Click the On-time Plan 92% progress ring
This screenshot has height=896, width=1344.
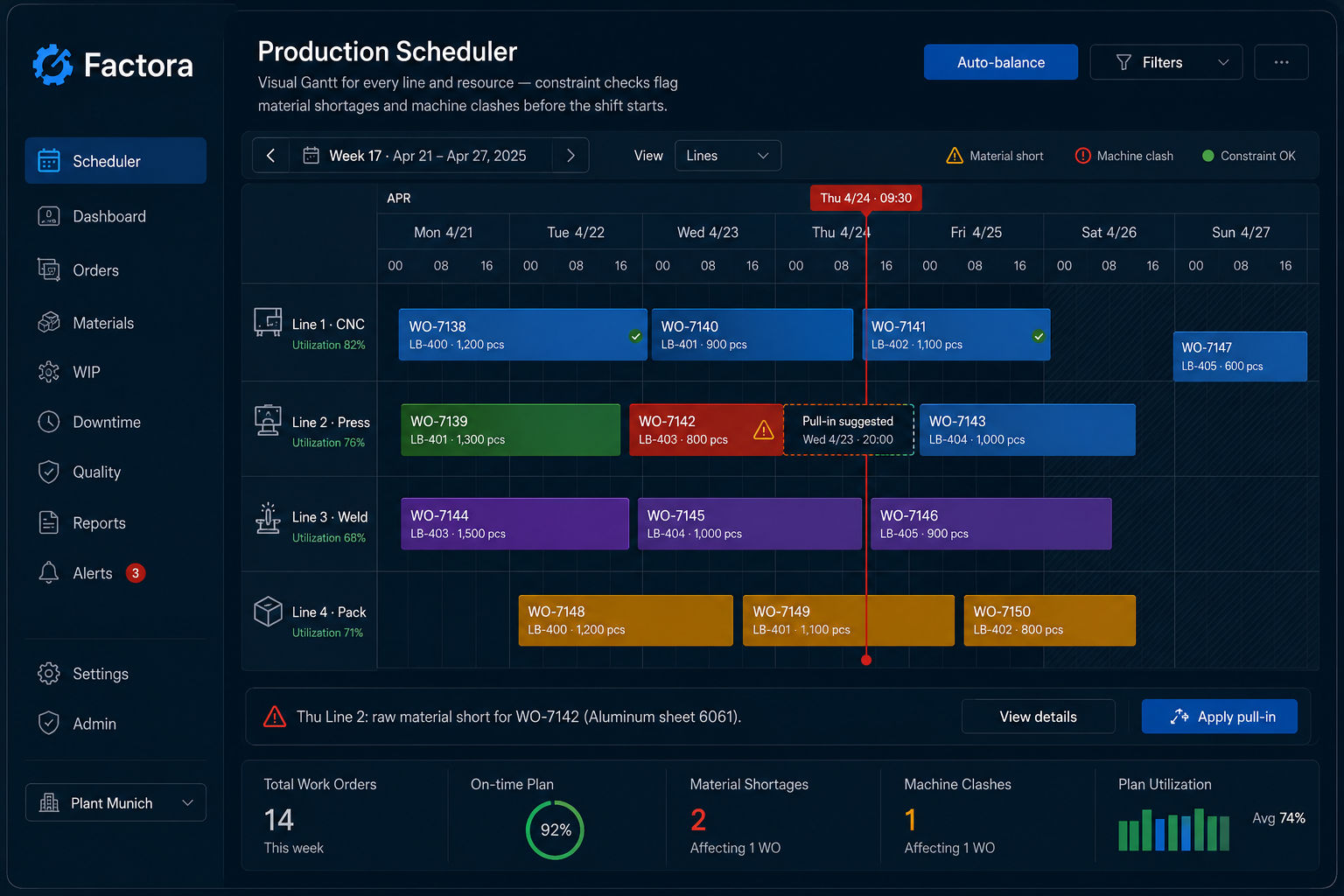tap(555, 829)
